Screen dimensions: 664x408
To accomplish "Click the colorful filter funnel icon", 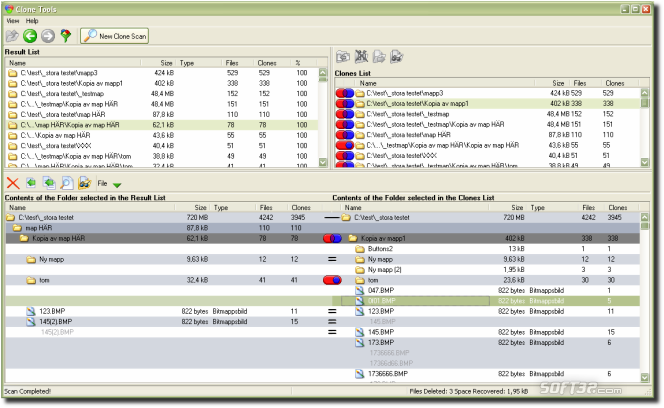I will (66, 36).
